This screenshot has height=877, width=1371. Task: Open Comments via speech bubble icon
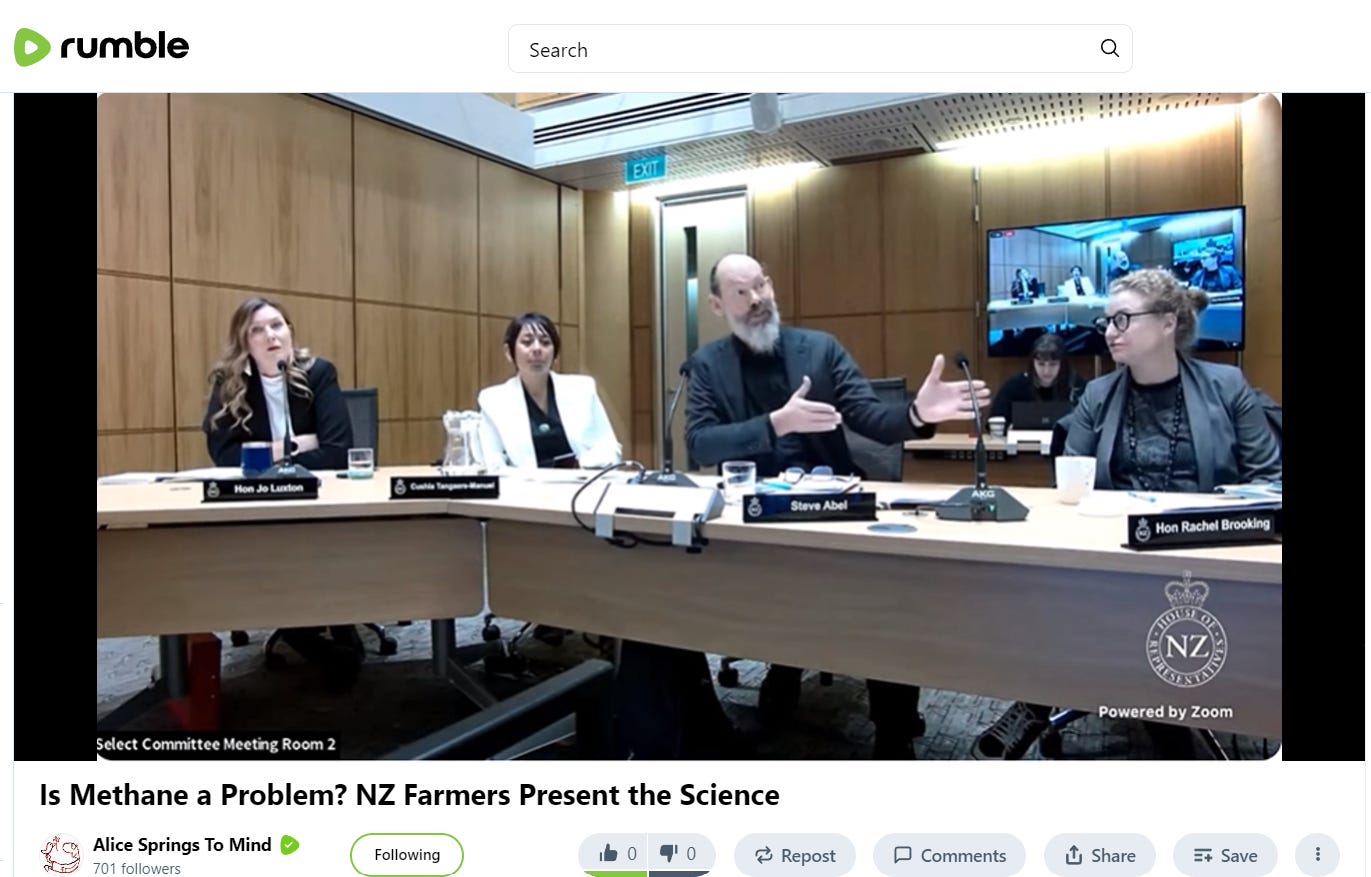(x=902, y=855)
